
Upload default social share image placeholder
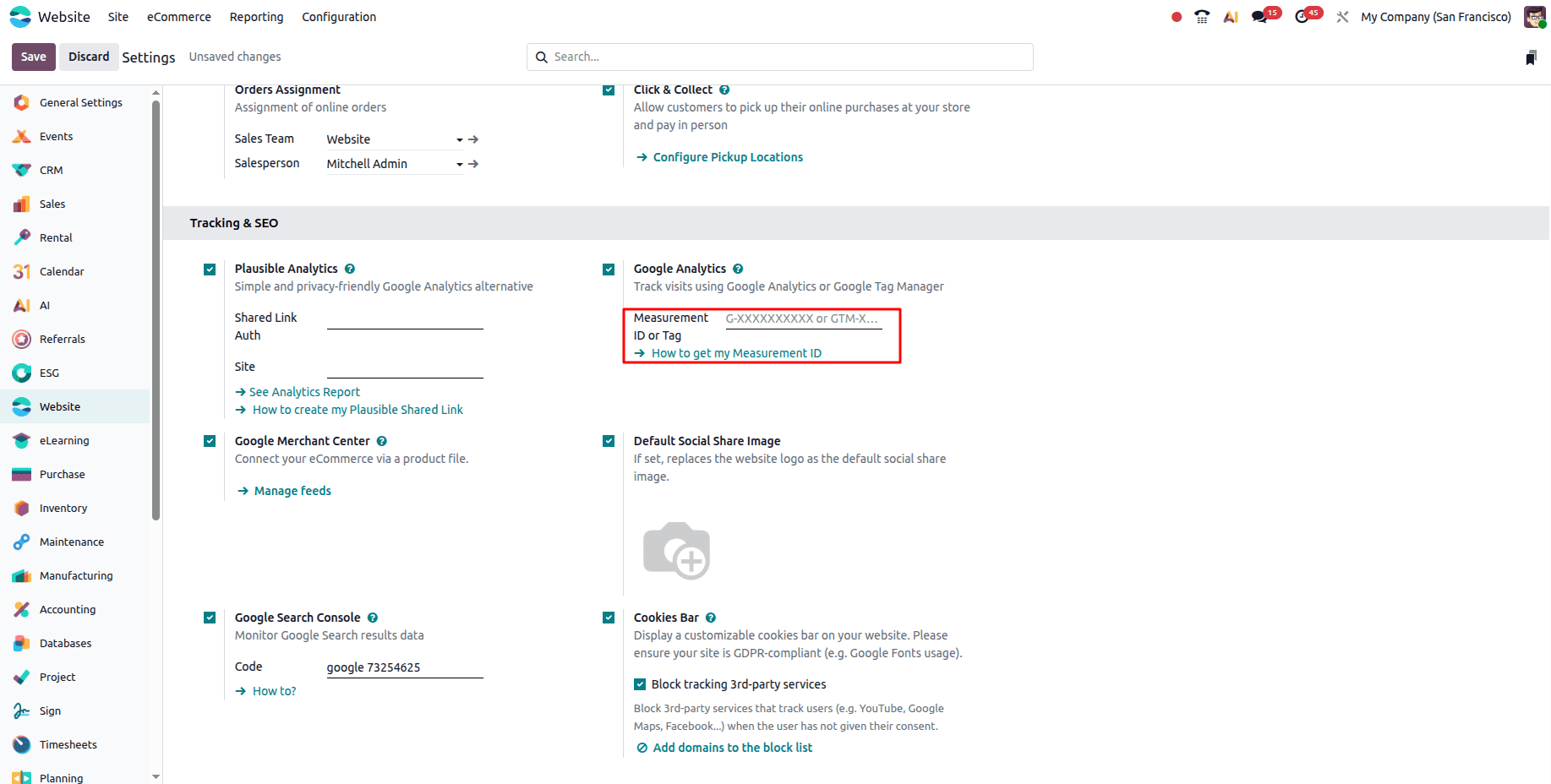676,551
